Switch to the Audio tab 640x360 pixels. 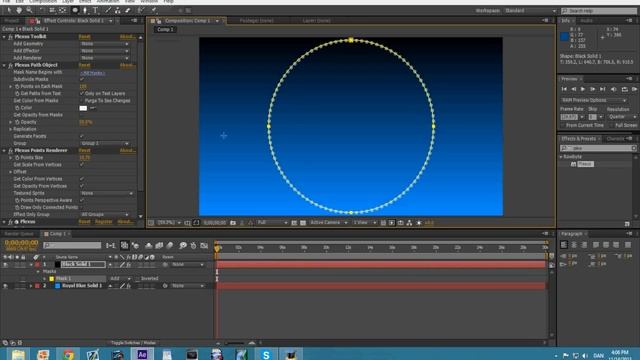point(586,20)
